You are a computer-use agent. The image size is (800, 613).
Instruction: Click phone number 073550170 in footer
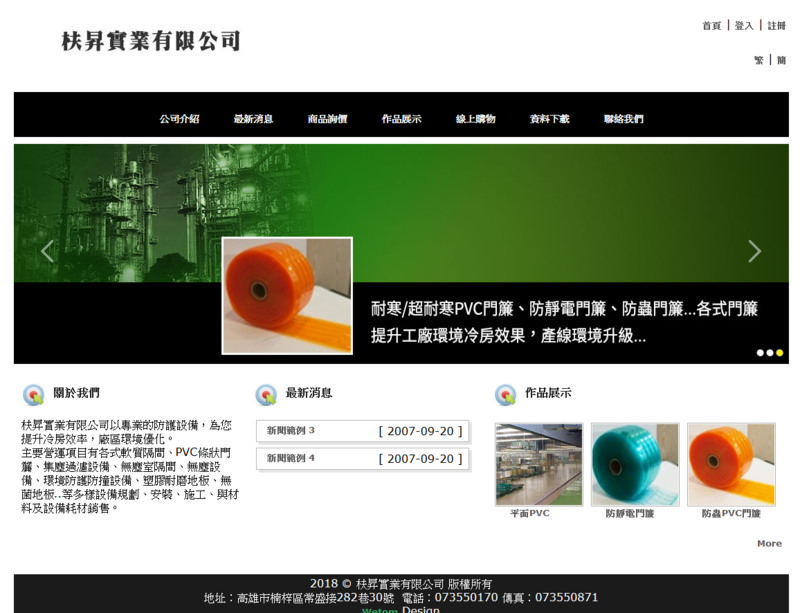click(x=466, y=597)
